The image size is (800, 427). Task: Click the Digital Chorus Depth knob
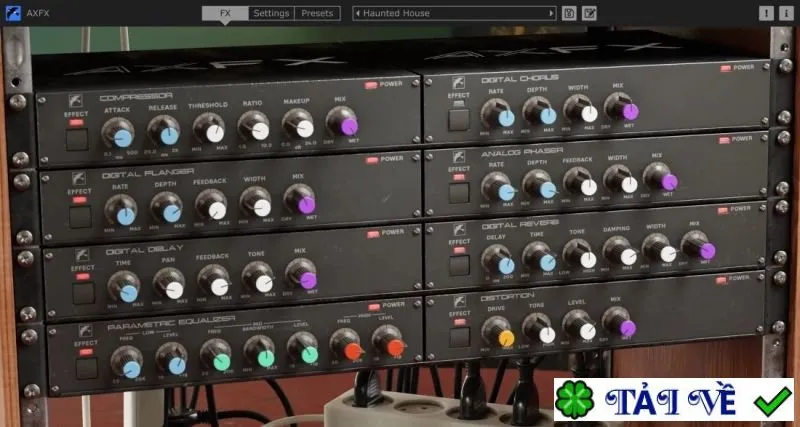pyautogui.click(x=539, y=111)
